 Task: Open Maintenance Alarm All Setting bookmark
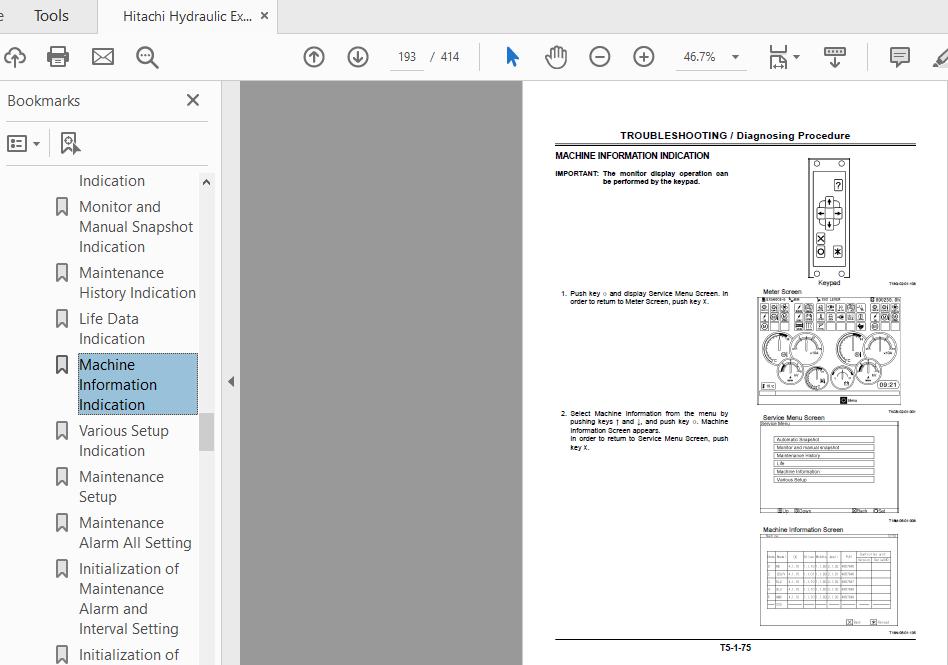pos(135,533)
